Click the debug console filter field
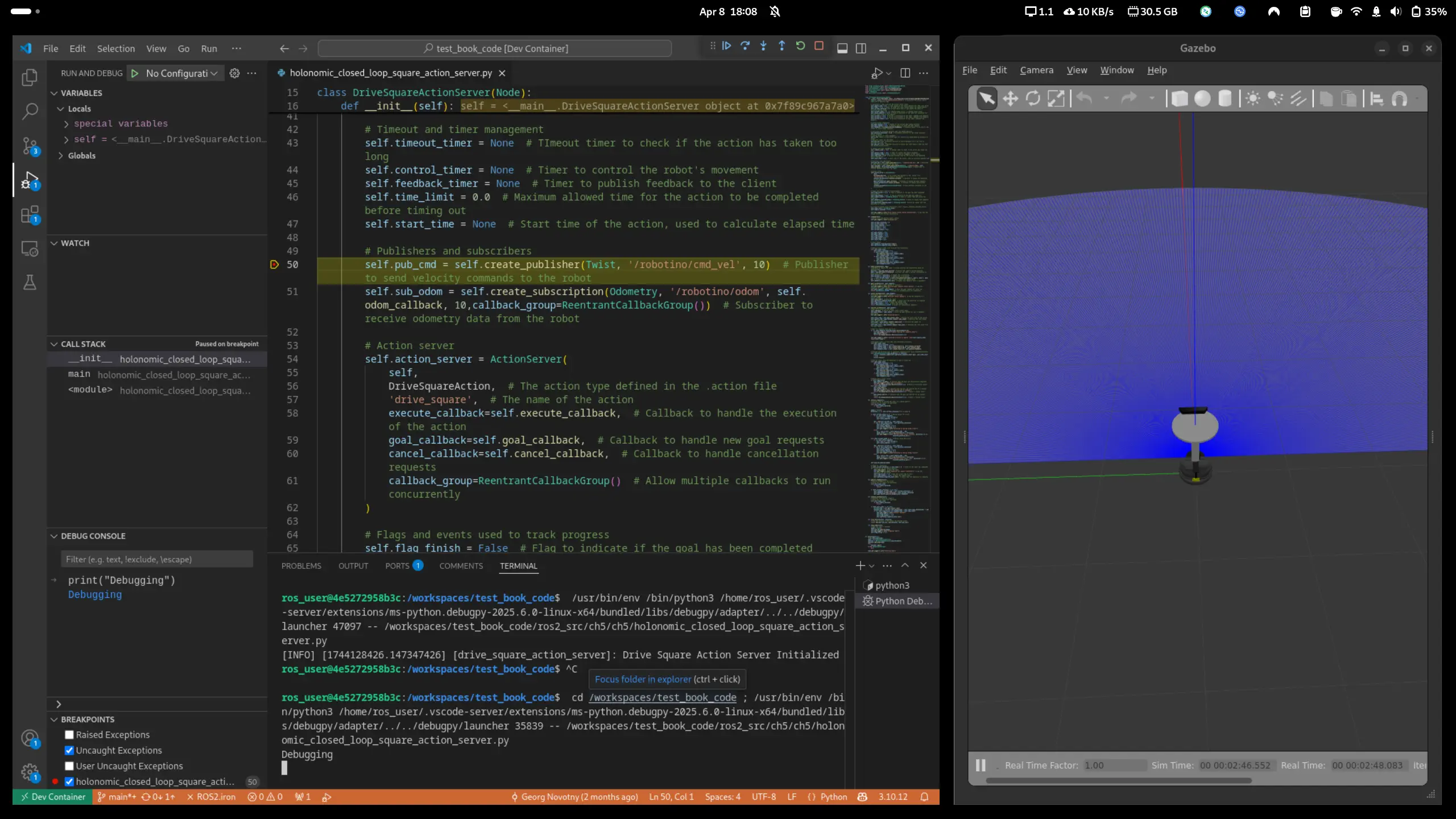 coord(157,559)
